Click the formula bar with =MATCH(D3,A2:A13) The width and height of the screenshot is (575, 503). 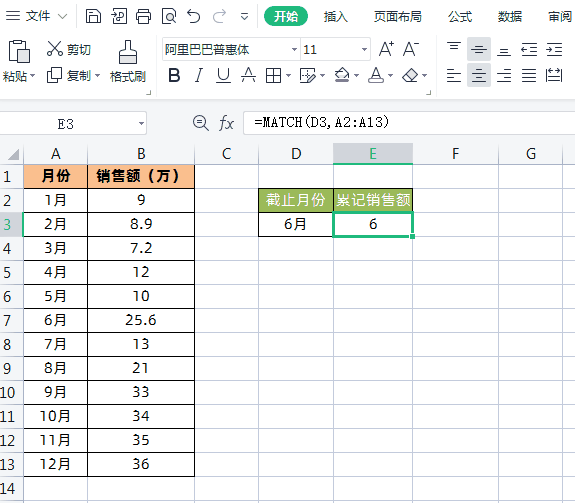(x=409, y=123)
